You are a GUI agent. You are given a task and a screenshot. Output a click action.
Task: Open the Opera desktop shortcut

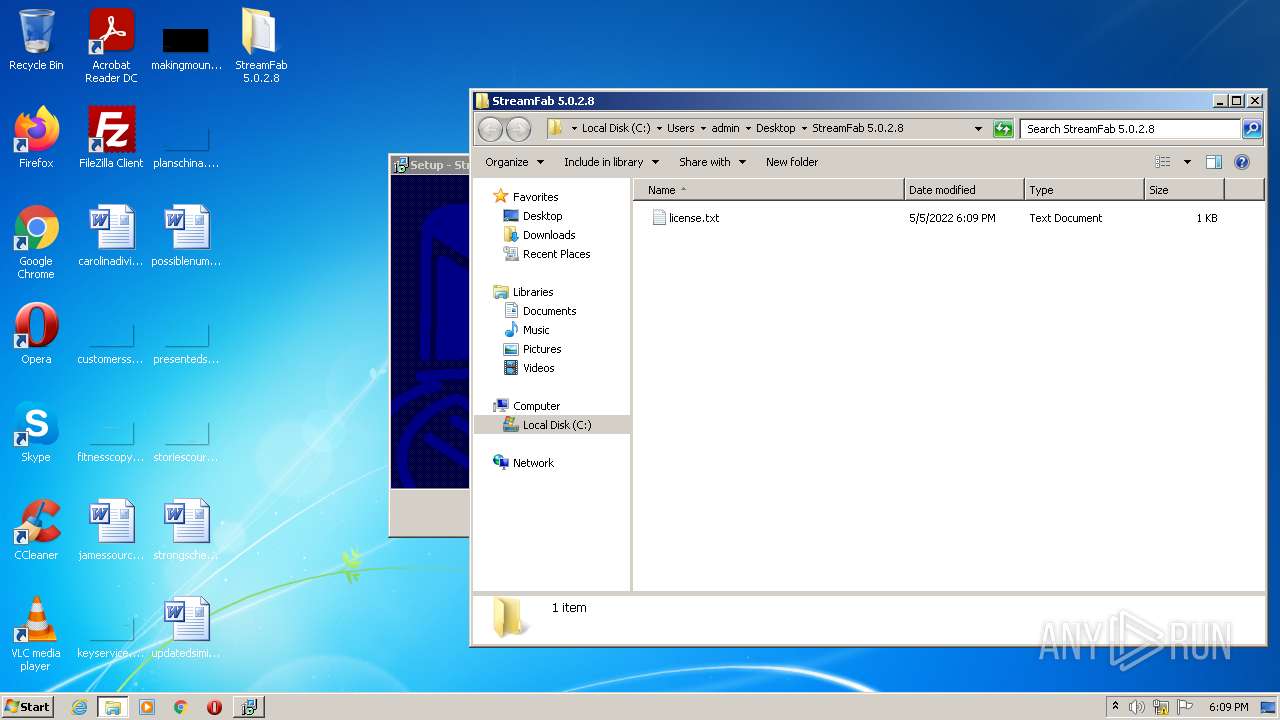point(36,334)
